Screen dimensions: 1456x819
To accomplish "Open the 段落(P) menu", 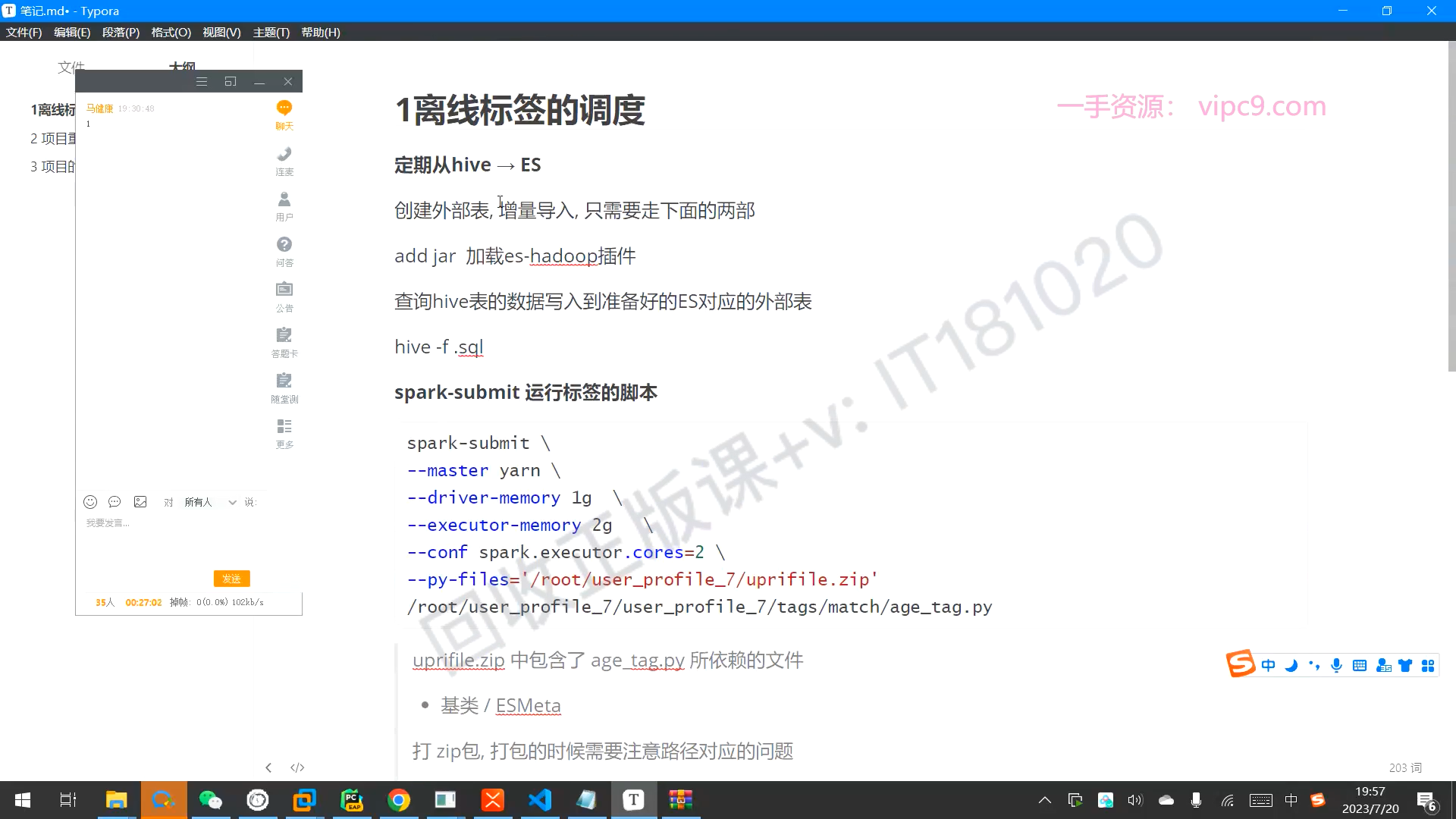I will tap(121, 33).
